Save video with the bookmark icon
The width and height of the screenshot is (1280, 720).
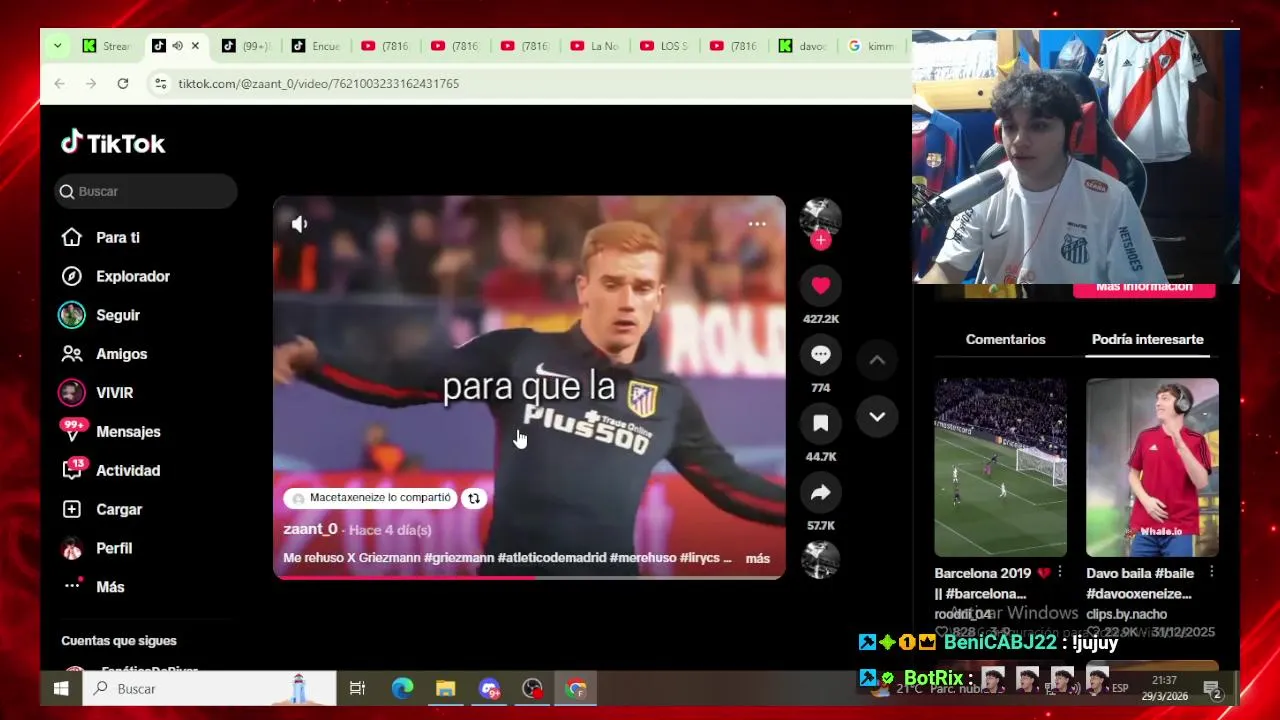[821, 424]
